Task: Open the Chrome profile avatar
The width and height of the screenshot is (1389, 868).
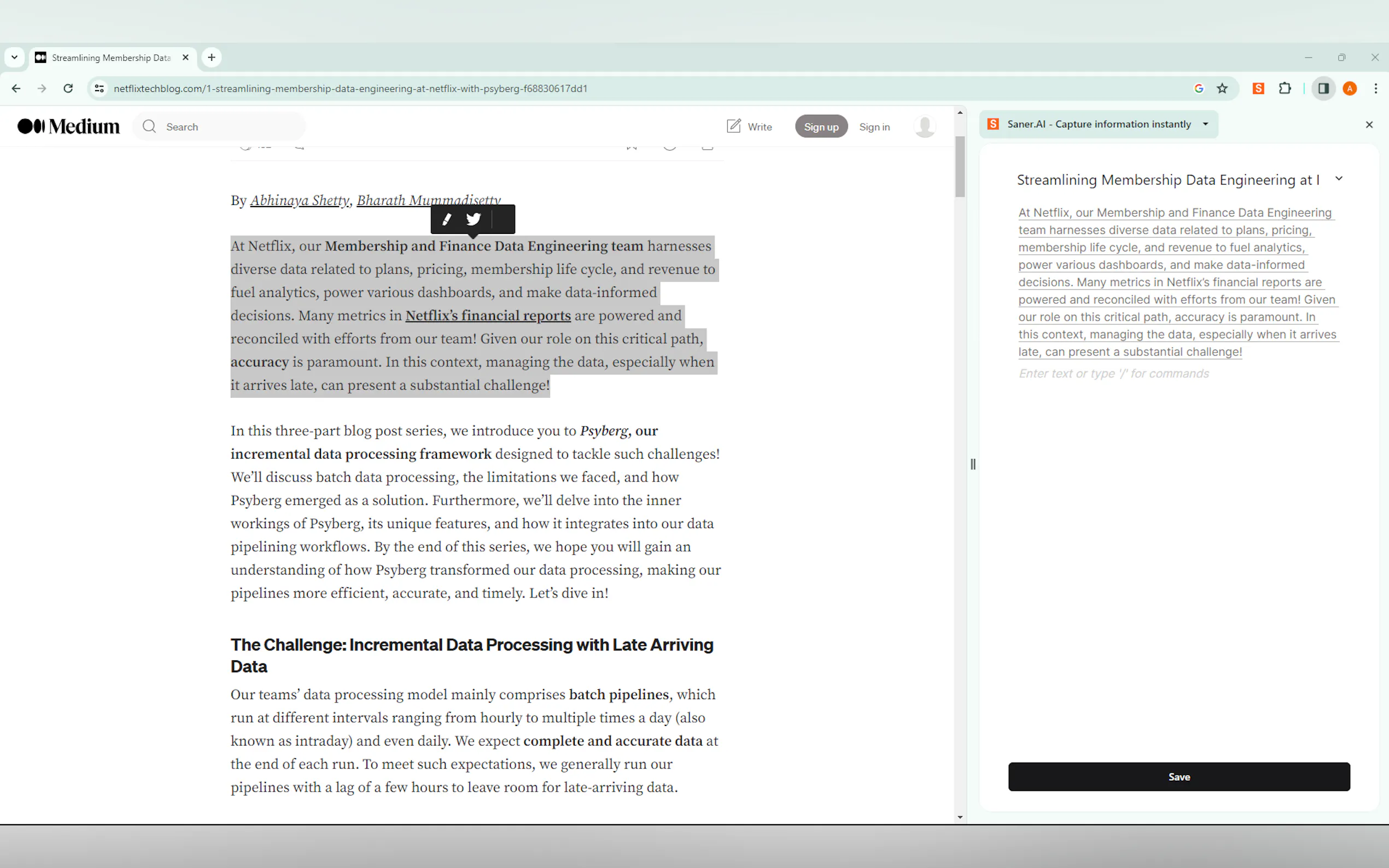Action: [x=1350, y=89]
